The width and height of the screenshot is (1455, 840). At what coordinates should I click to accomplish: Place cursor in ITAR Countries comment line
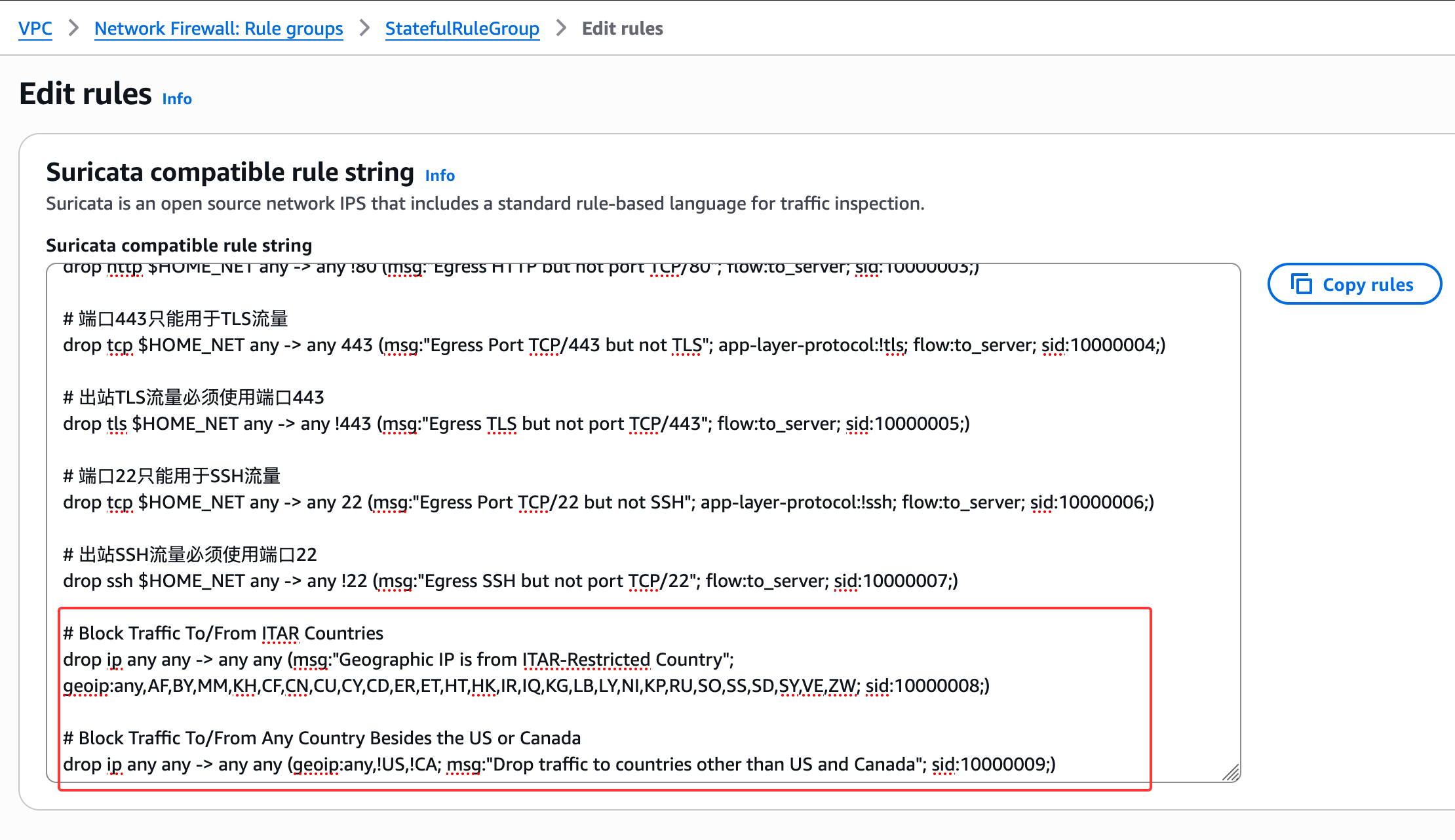223,634
